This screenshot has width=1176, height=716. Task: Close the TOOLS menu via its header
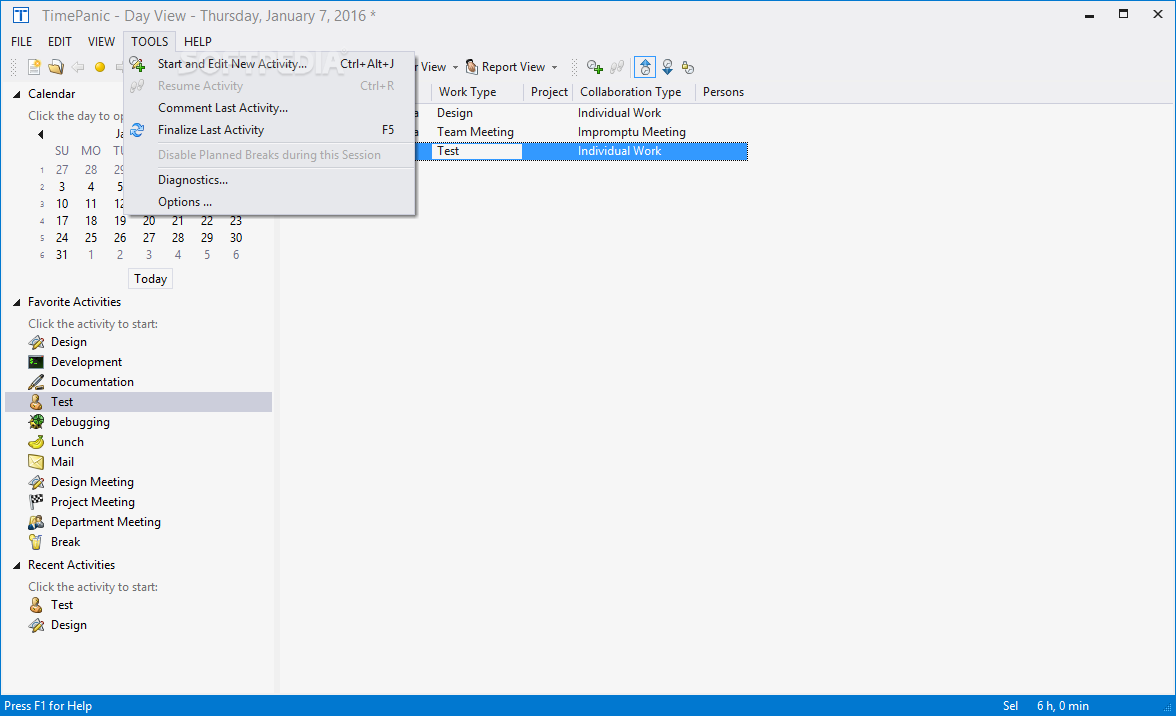(149, 42)
